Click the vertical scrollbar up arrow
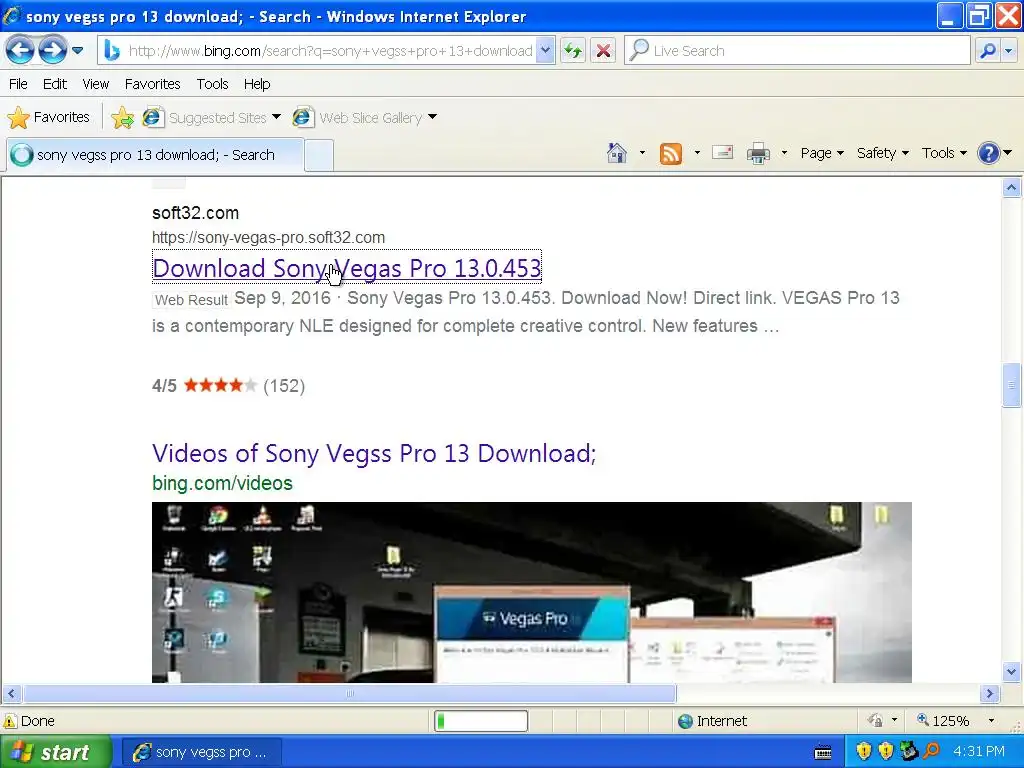Viewport: 1024px width, 768px height. [1012, 188]
